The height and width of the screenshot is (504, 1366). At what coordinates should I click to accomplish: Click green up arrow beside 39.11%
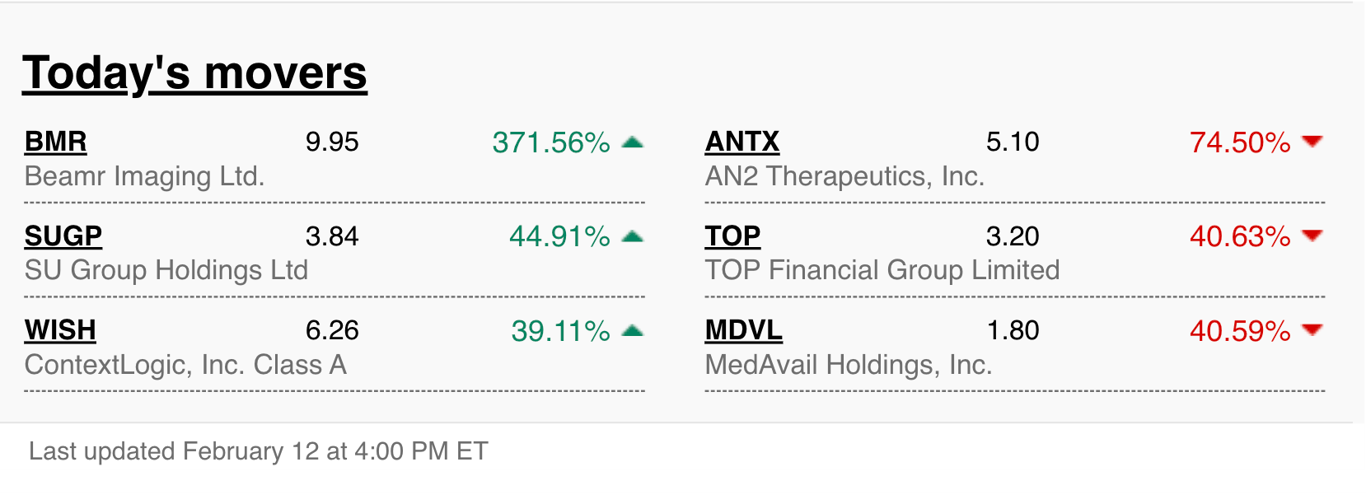tap(632, 331)
